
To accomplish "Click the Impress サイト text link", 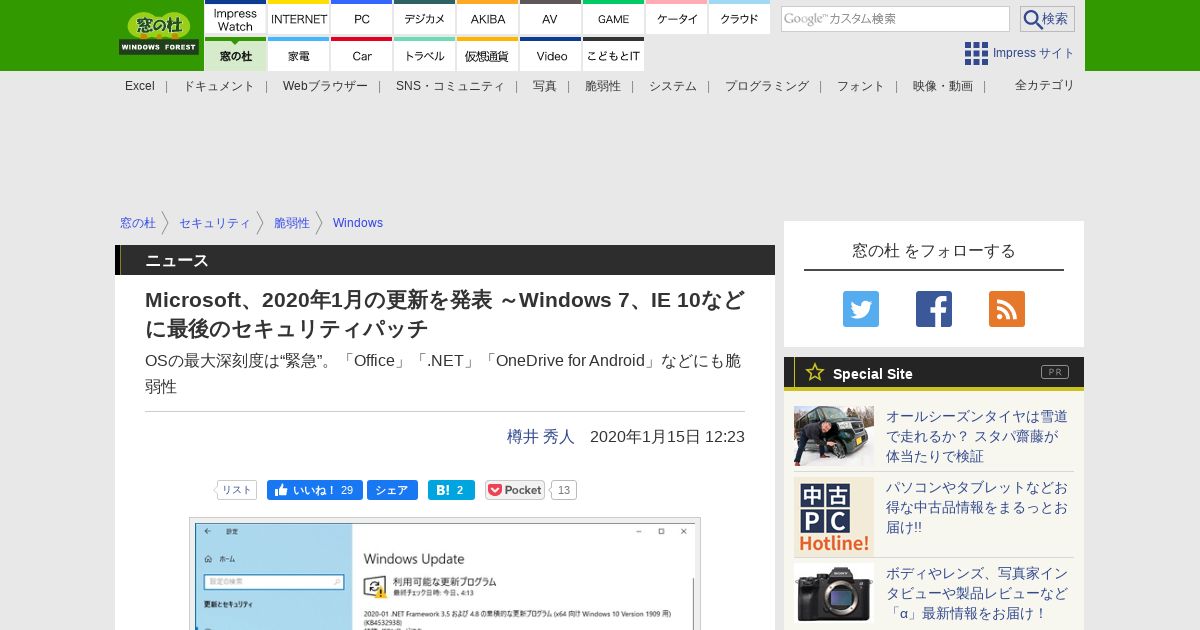I will 1034,53.
